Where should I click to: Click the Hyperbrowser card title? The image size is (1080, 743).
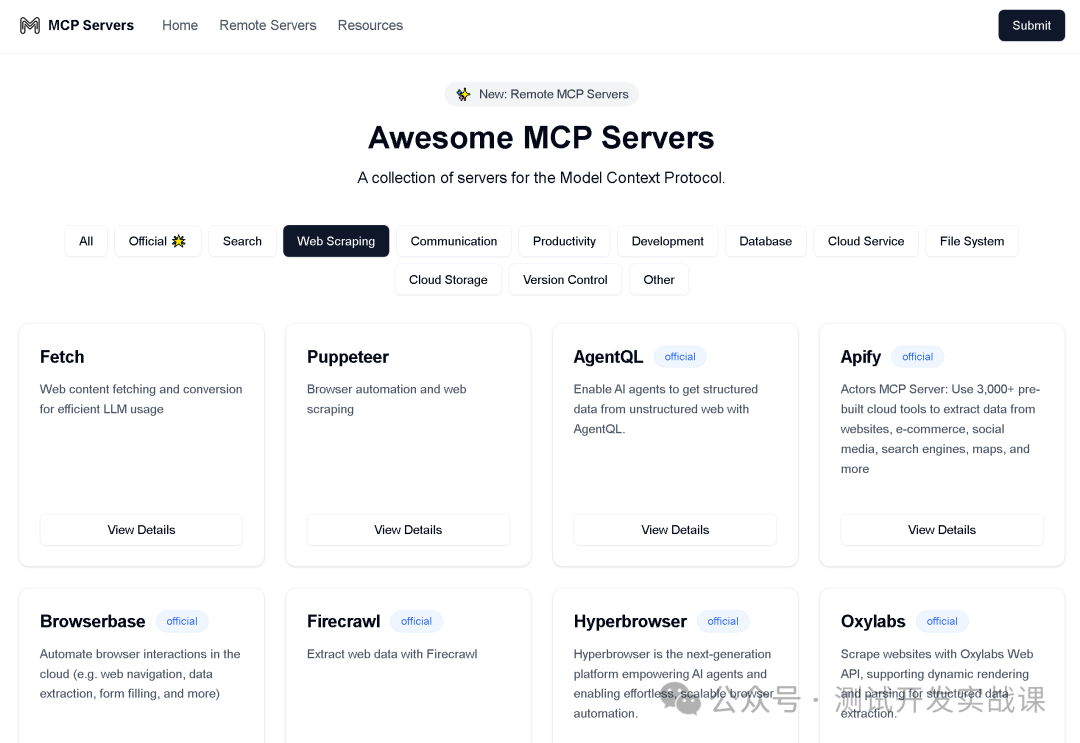pyautogui.click(x=630, y=621)
